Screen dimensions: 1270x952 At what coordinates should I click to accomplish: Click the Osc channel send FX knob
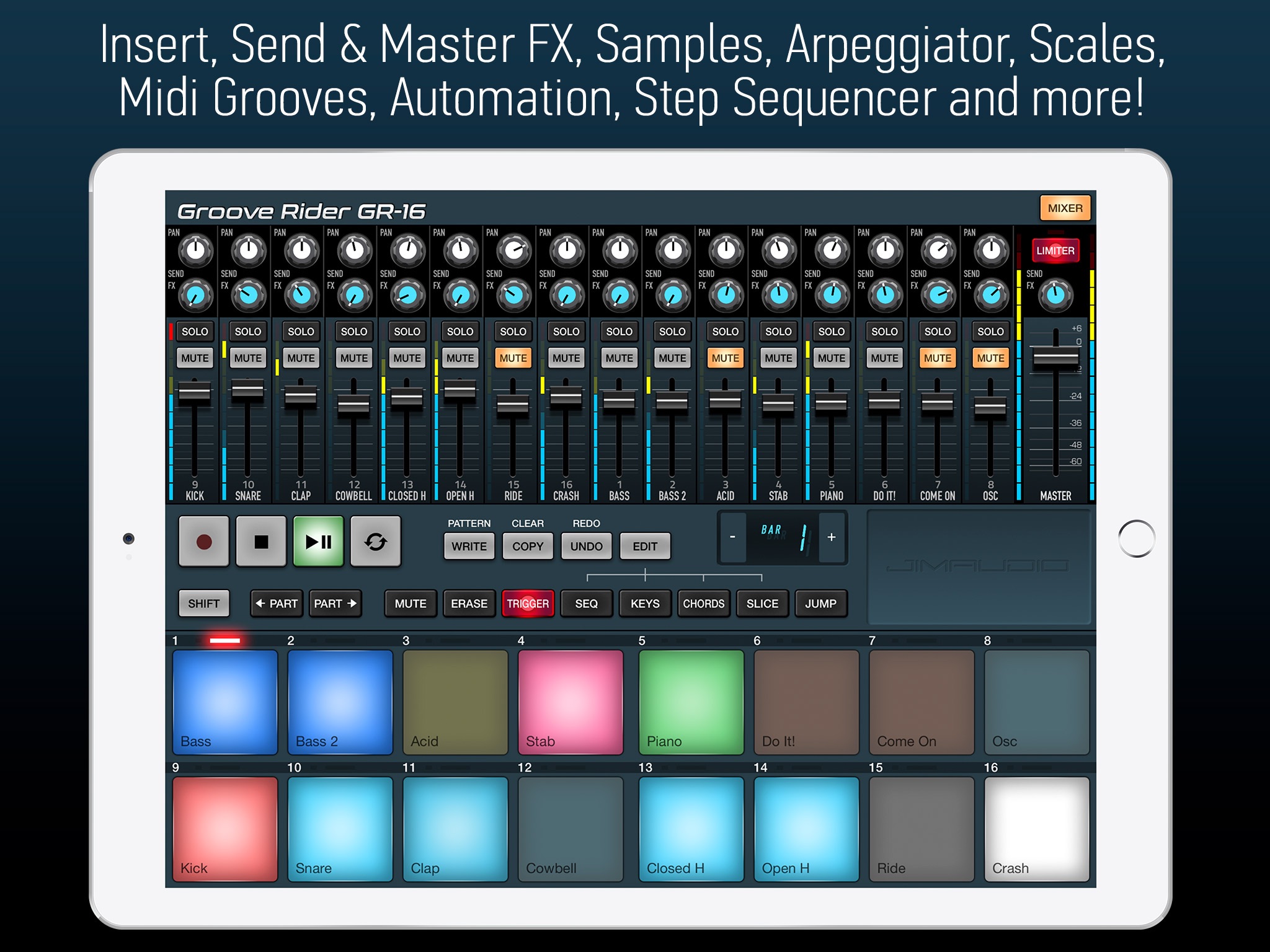point(991,296)
